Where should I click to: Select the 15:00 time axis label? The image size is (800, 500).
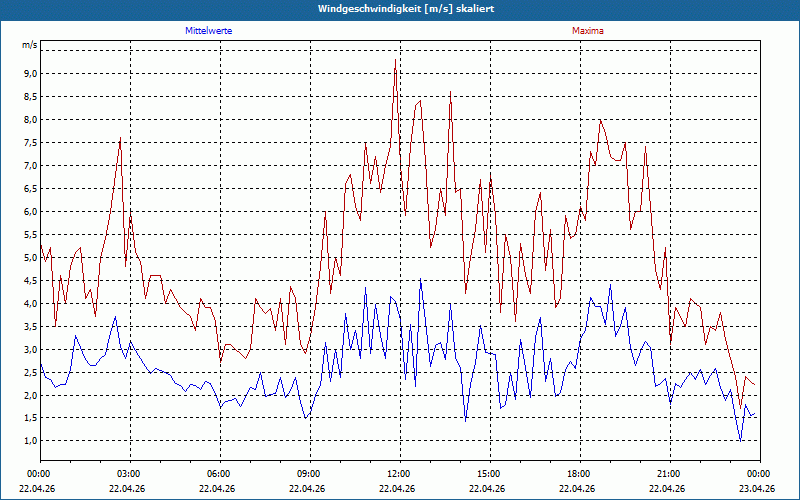[490, 474]
